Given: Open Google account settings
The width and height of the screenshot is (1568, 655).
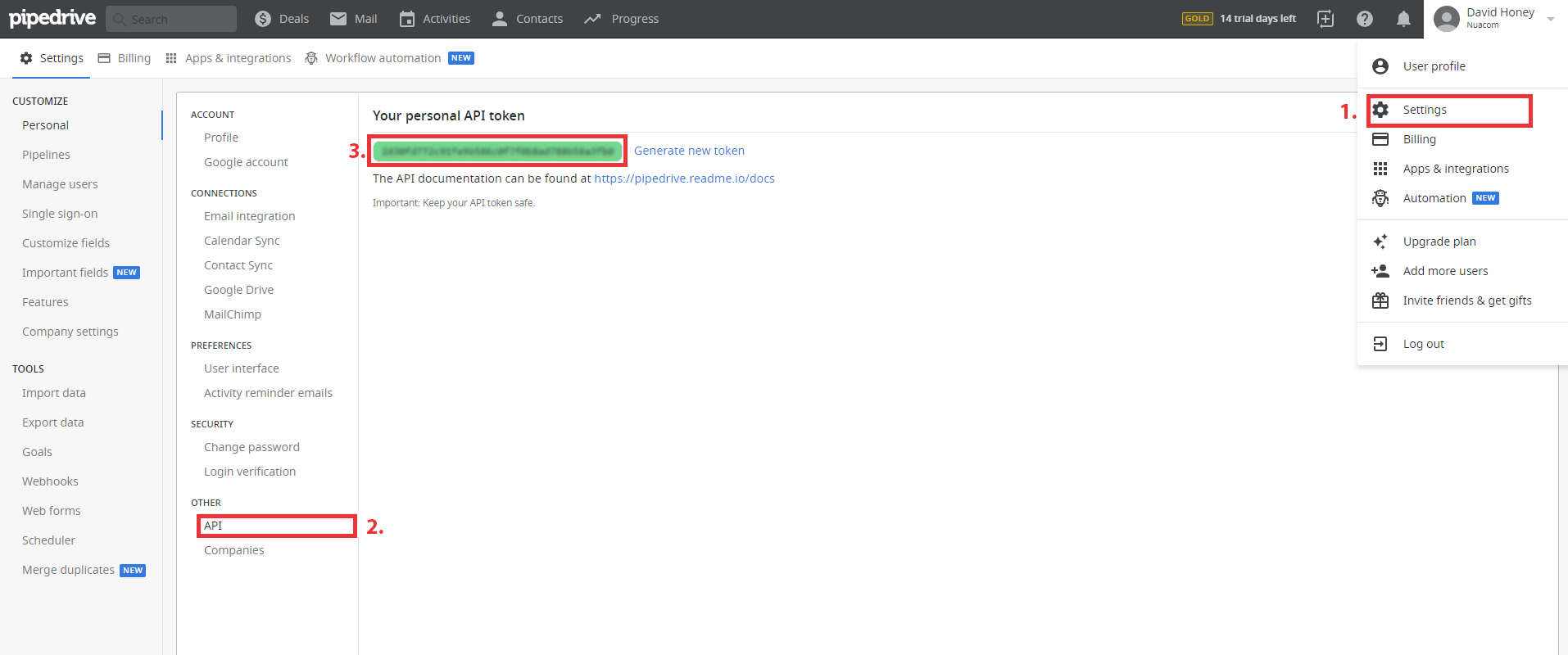Looking at the screenshot, I should (x=246, y=162).
